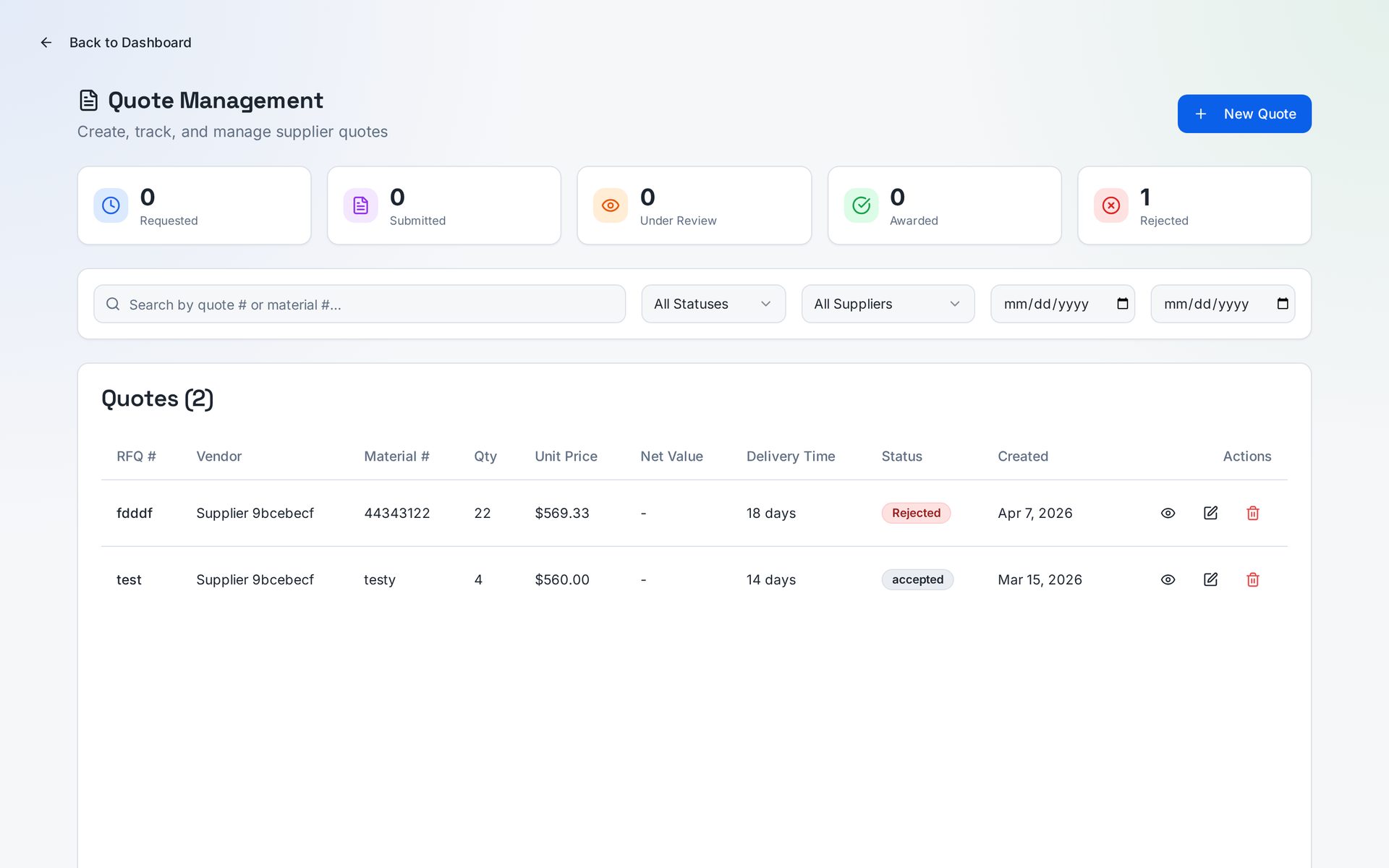This screenshot has height=868, width=1389.
Task: Click the Status column header
Action: (x=901, y=456)
